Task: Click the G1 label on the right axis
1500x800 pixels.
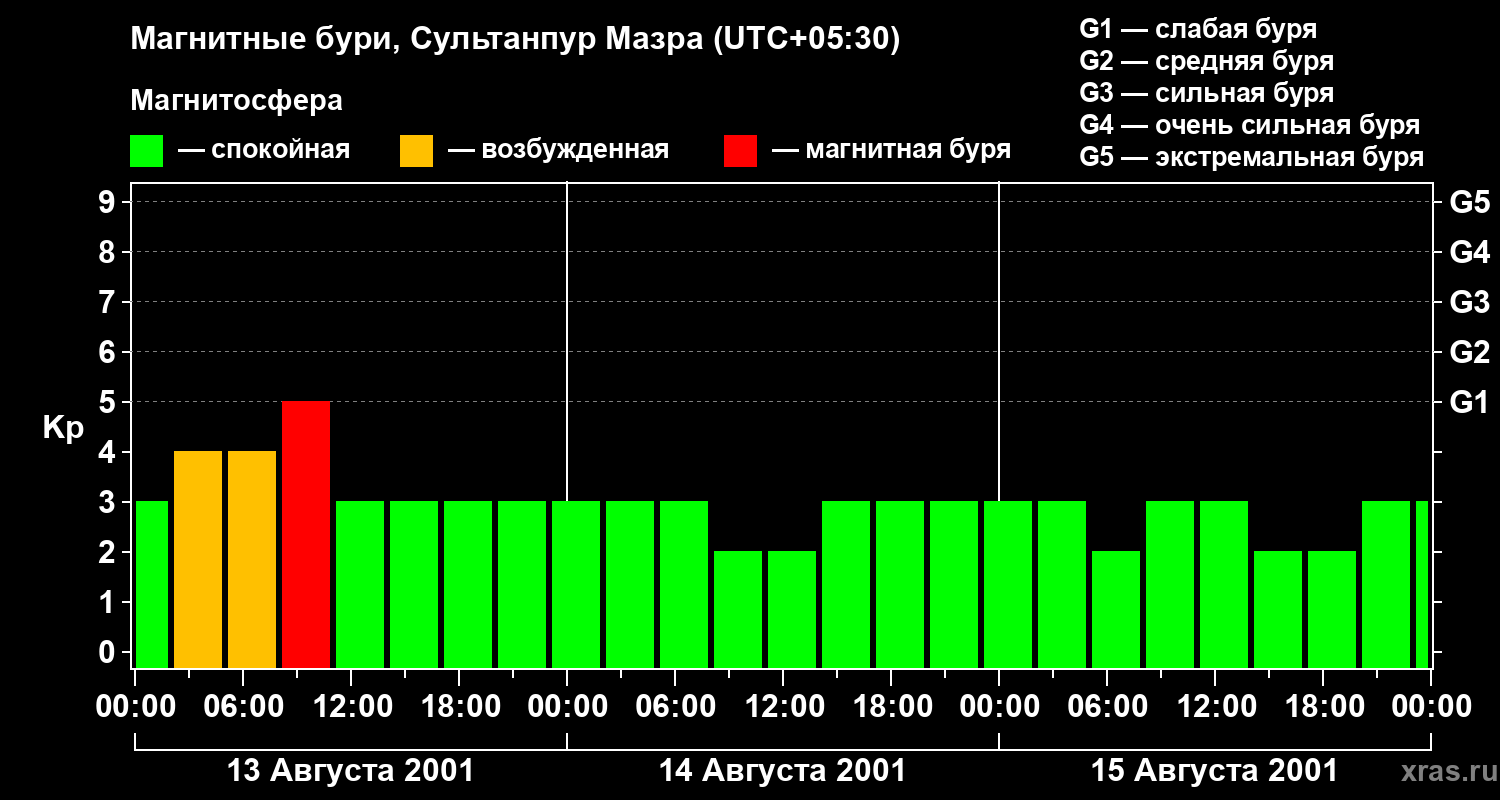Action: [1470, 402]
